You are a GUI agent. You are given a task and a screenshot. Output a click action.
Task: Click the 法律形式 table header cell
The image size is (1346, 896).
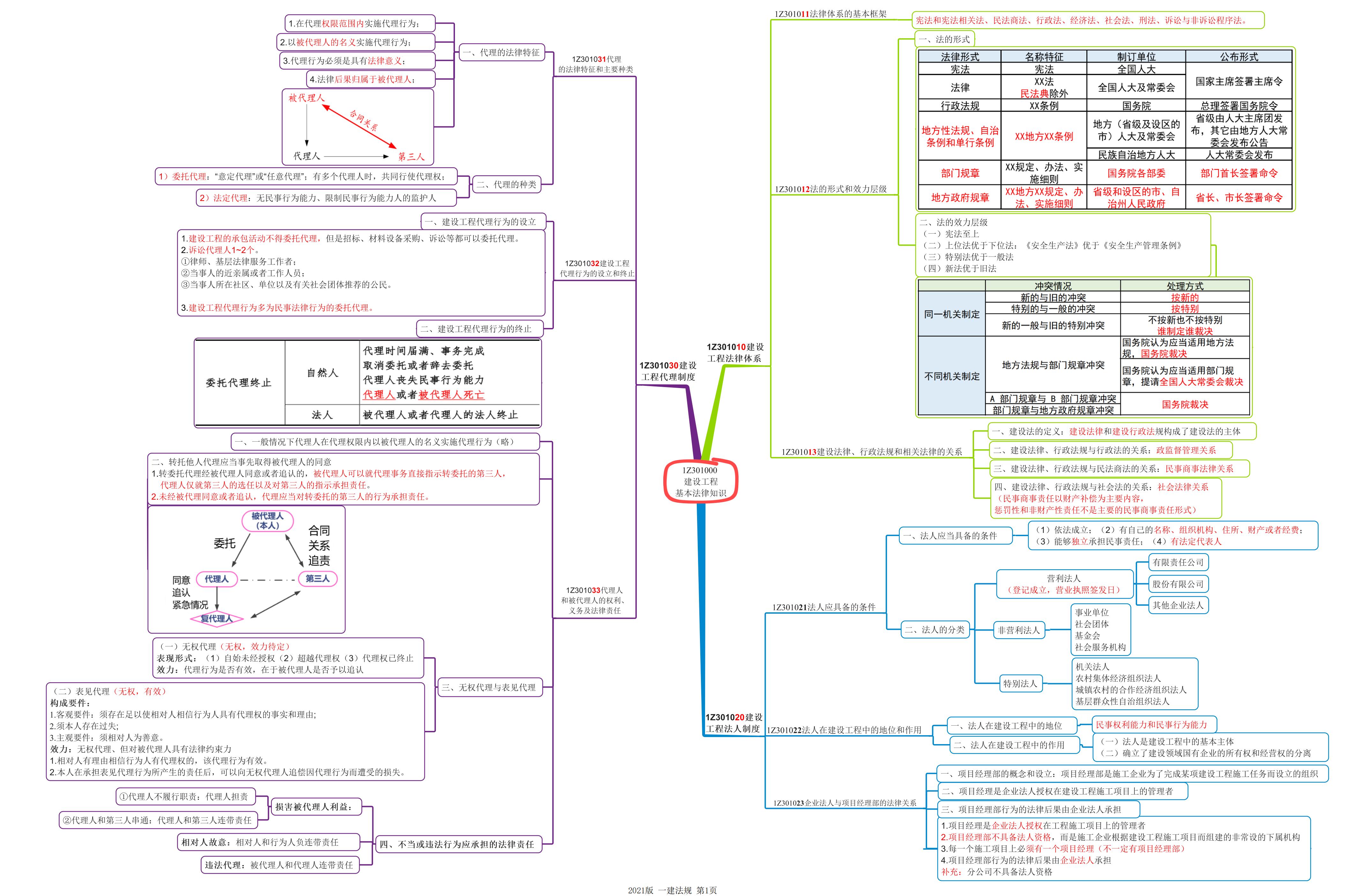pyautogui.click(x=960, y=56)
